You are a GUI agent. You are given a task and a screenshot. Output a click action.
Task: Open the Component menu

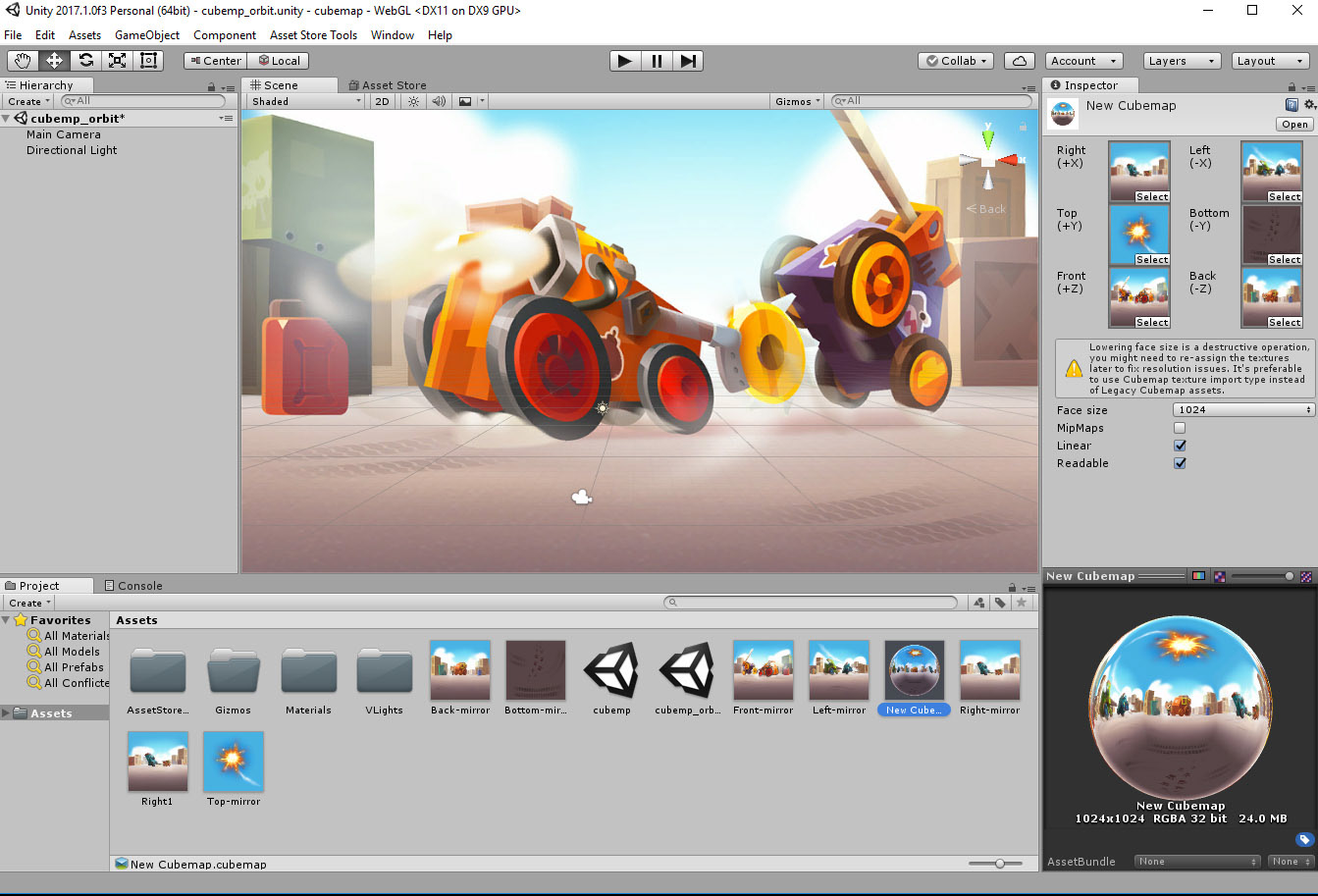coord(225,35)
